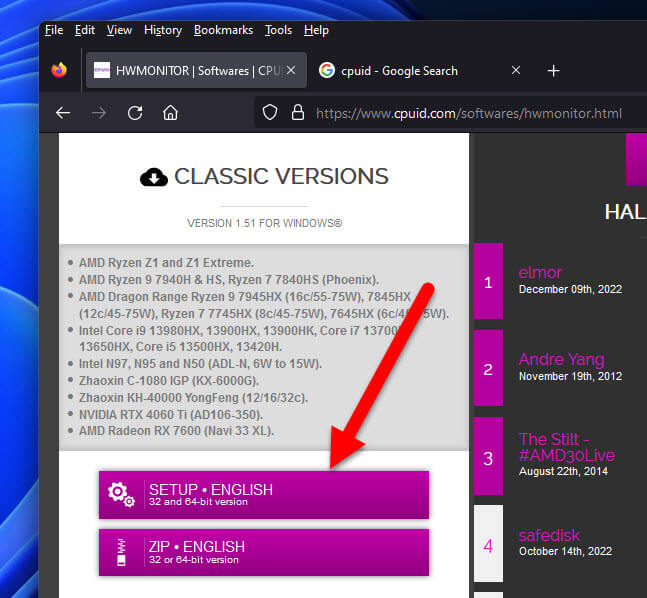This screenshot has height=598, width=647.
Task: Click 'December 09th, 2022' date
Action: [x=570, y=289]
